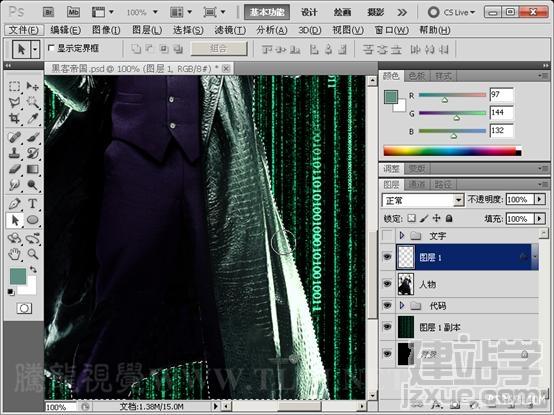Toggle lock position
This screenshot has width=554, height=415.
click(437, 218)
